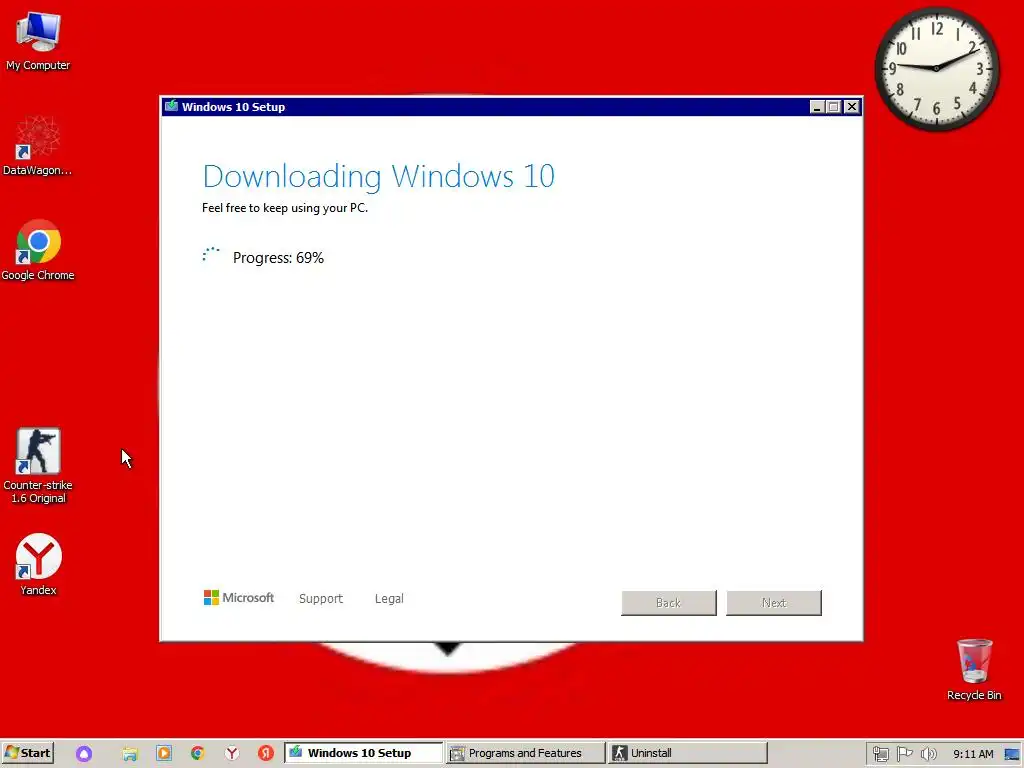
Task: Click the Microsoft logo in setup
Action: (238, 598)
